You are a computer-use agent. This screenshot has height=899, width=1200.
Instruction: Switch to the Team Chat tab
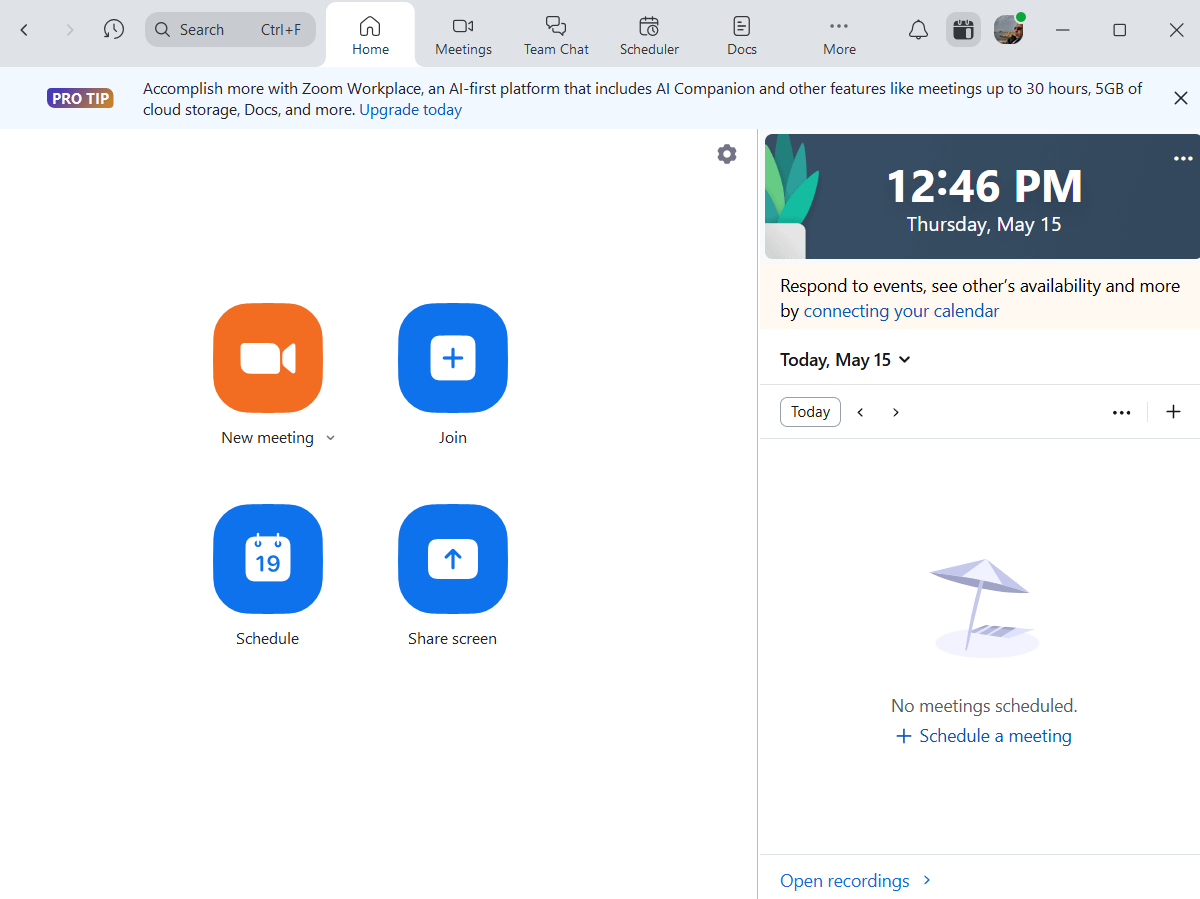556,35
